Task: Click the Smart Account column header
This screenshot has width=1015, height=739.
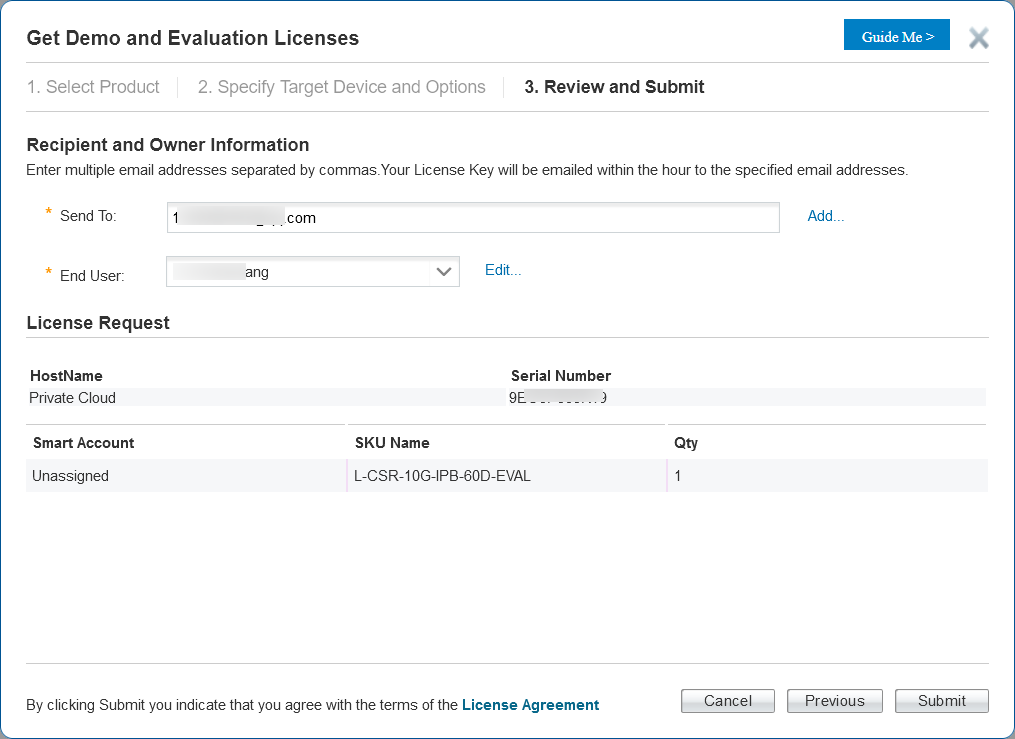Action: pos(84,443)
